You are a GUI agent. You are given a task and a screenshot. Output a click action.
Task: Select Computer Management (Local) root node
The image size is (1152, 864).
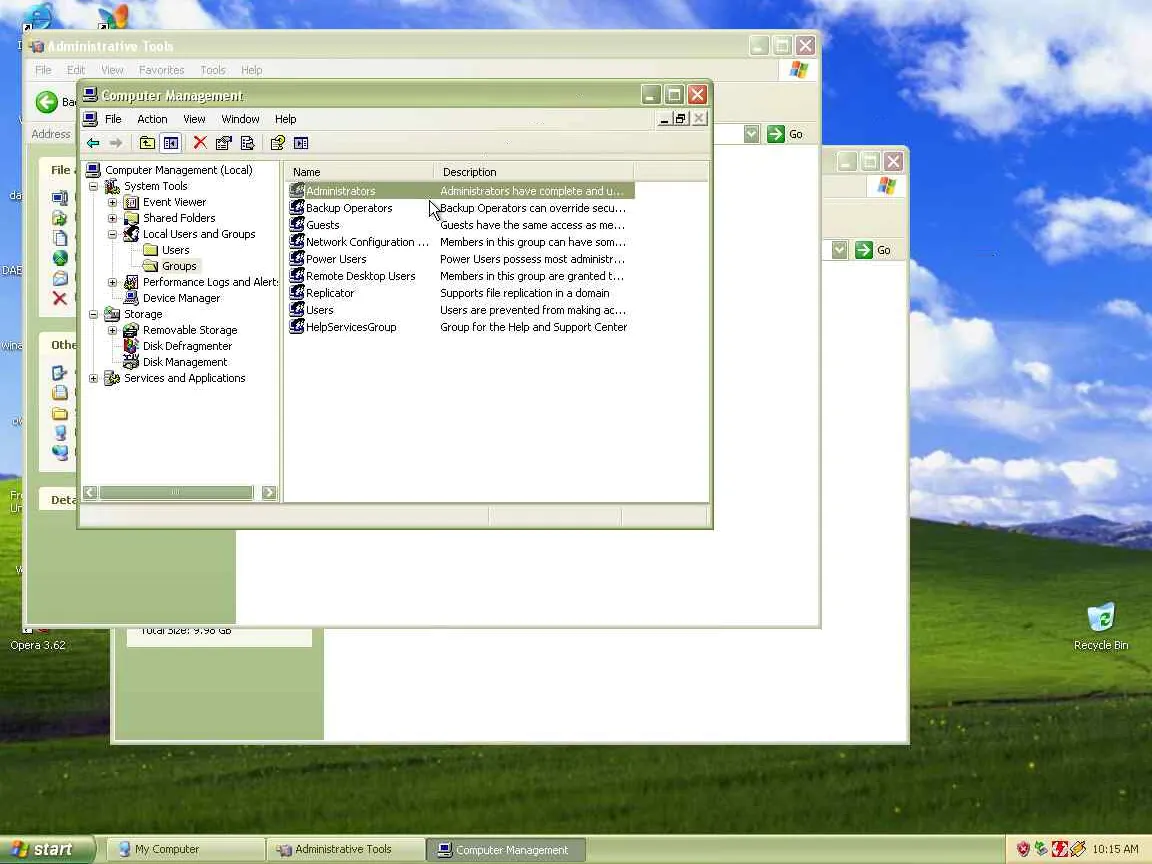click(179, 170)
